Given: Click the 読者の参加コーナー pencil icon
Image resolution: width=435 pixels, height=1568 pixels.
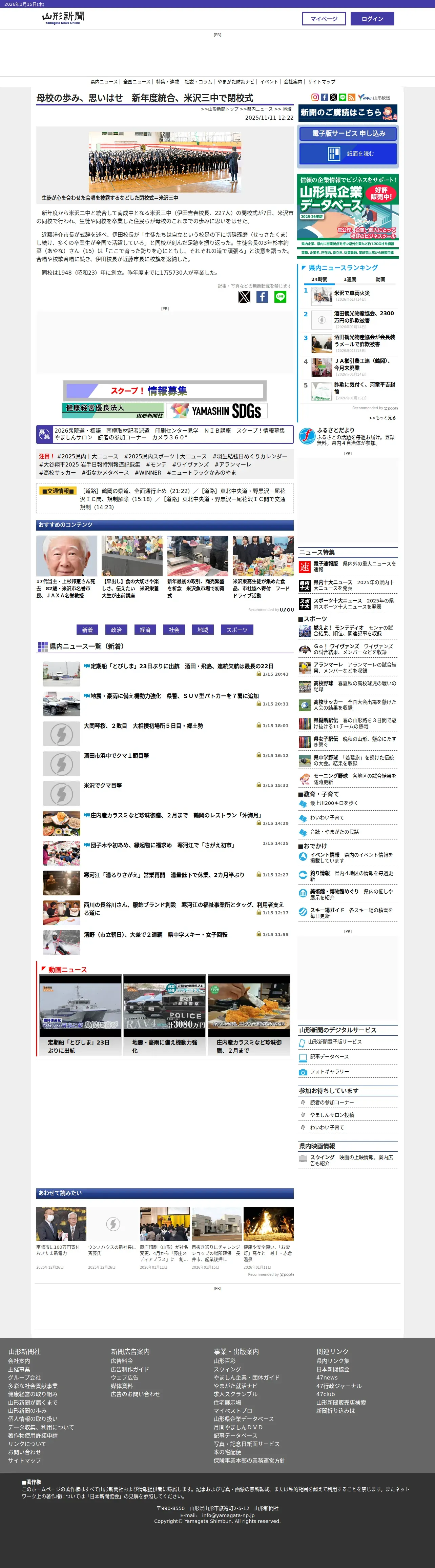Looking at the screenshot, I should [x=303, y=1103].
